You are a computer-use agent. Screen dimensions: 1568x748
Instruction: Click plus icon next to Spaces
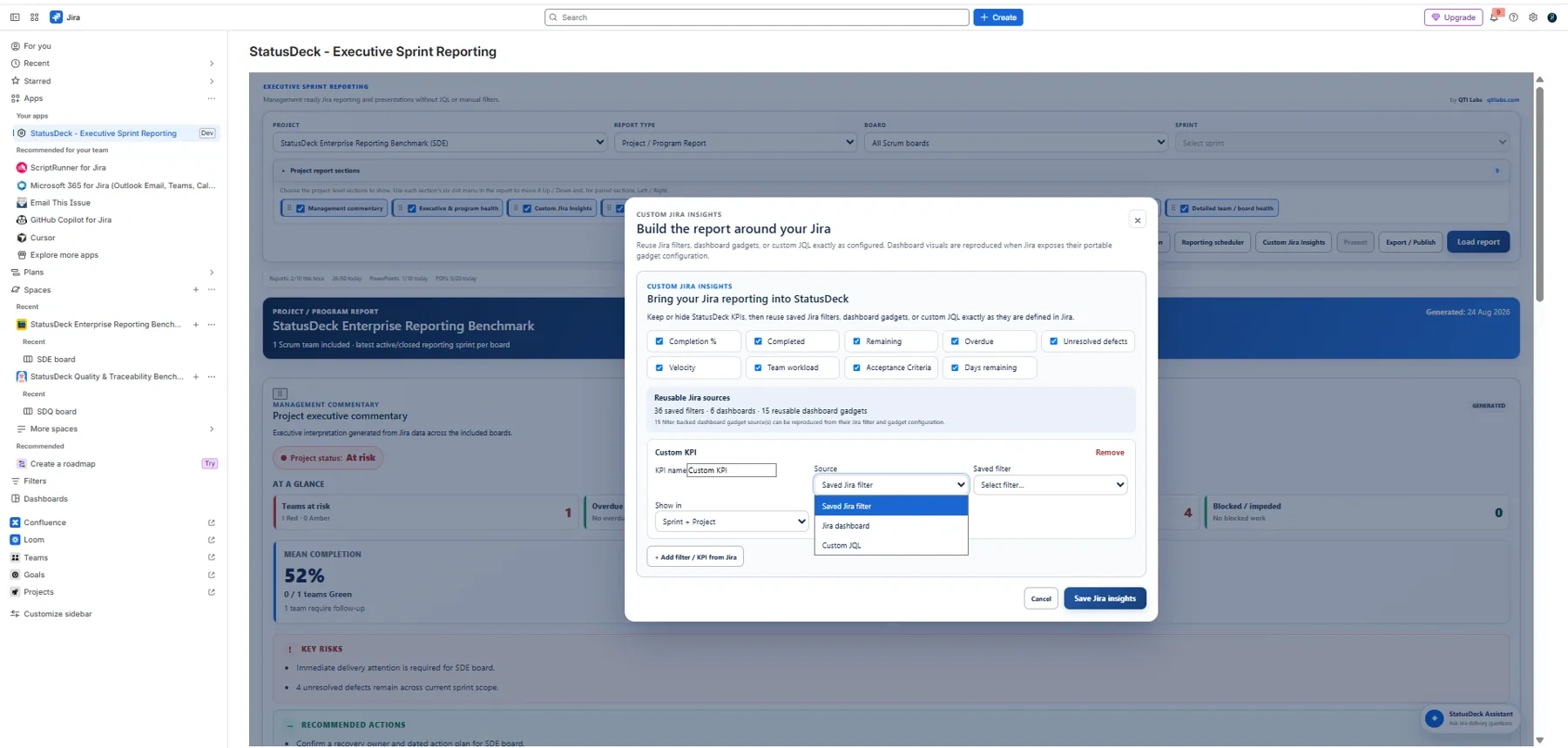pyautogui.click(x=195, y=290)
